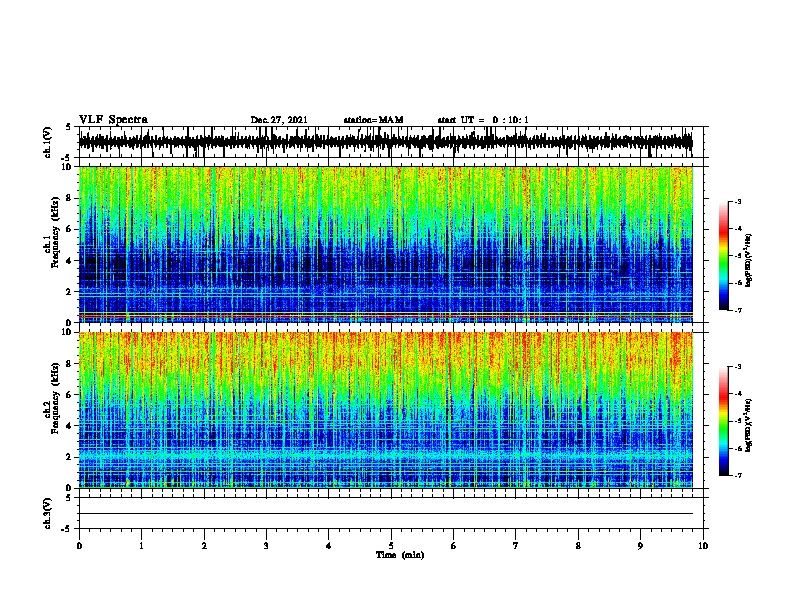Screen dimensions: 792x612
Task: Click the '-3' label on ch.1 color scale
Action: pos(737,201)
